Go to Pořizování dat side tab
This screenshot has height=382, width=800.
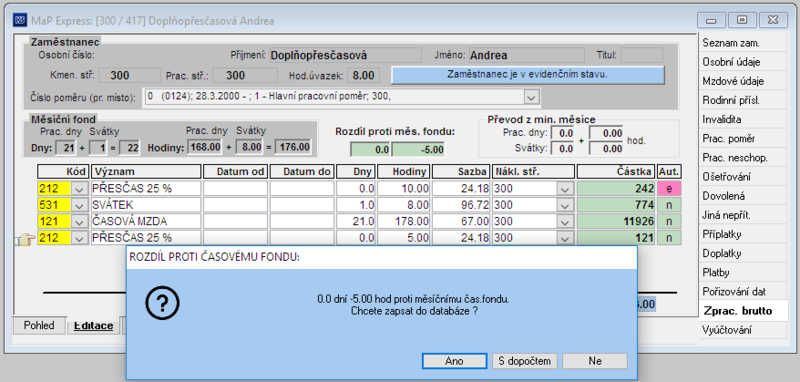point(742,292)
